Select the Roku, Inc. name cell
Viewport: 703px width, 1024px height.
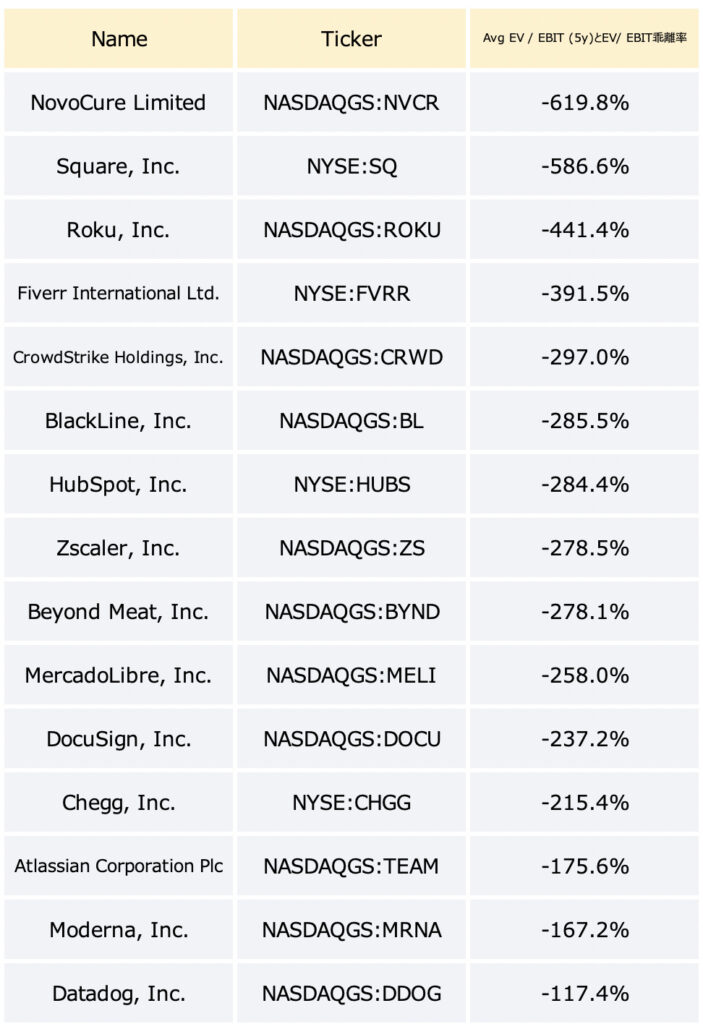(118, 230)
